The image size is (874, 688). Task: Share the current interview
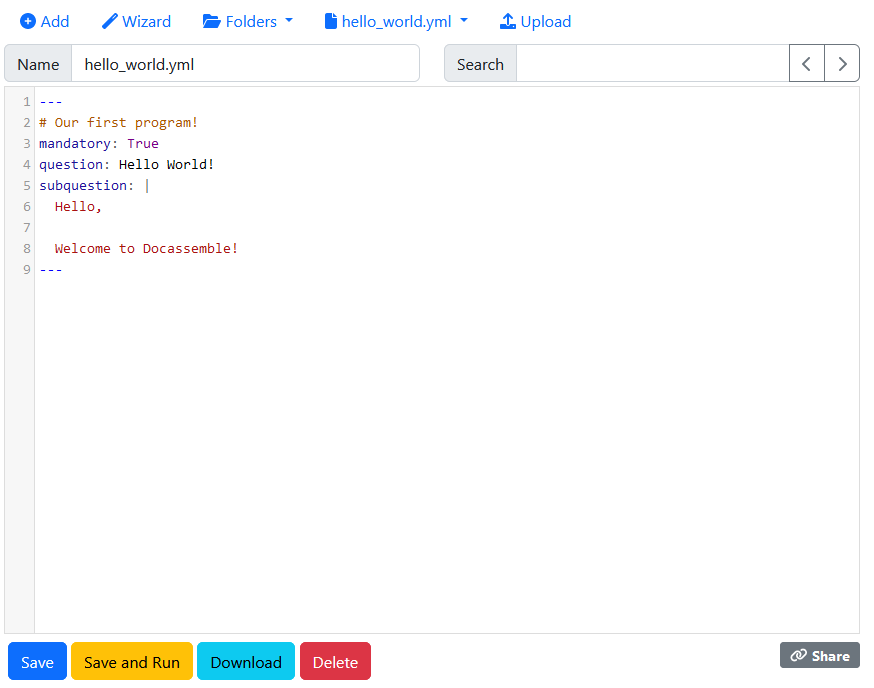(819, 655)
